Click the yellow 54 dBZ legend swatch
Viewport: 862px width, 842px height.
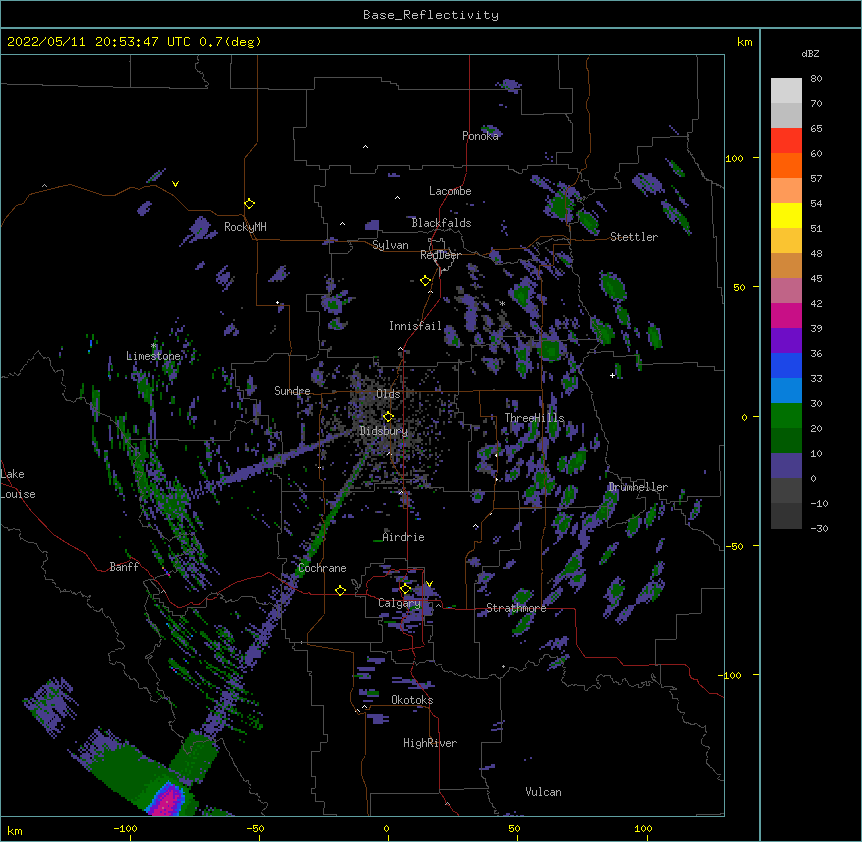coord(786,215)
